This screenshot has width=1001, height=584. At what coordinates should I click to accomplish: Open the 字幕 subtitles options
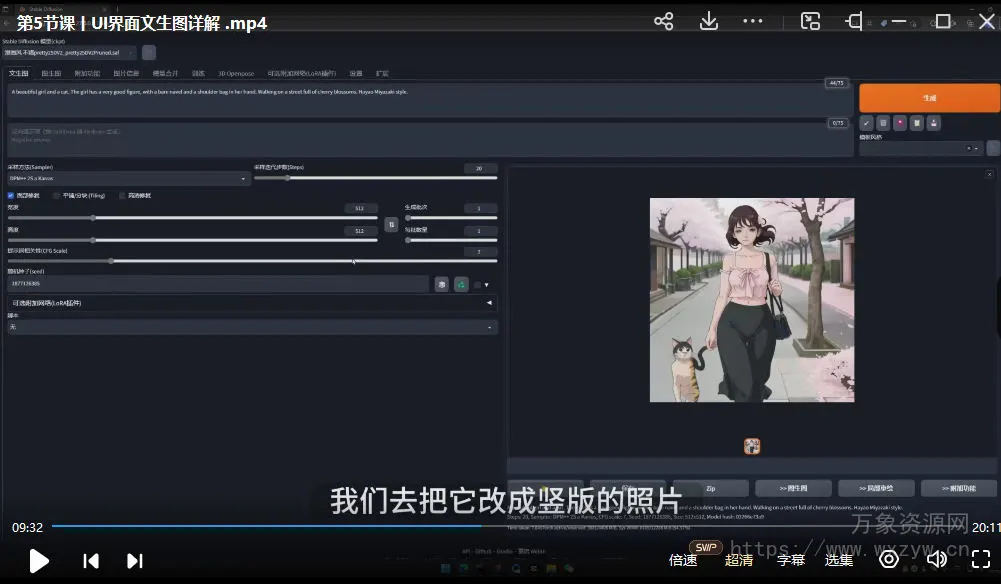(791, 560)
